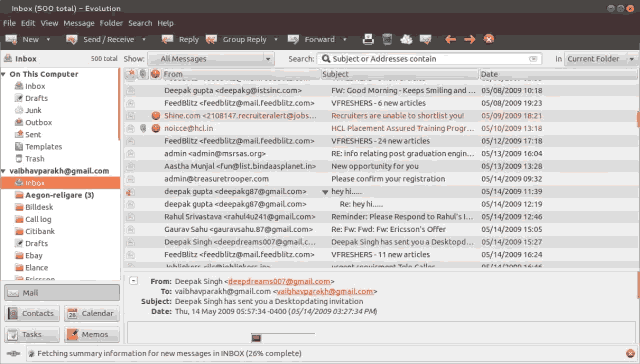Open the Folder menu
Screen dimensions: 640x364
pyautogui.click(x=111, y=23)
